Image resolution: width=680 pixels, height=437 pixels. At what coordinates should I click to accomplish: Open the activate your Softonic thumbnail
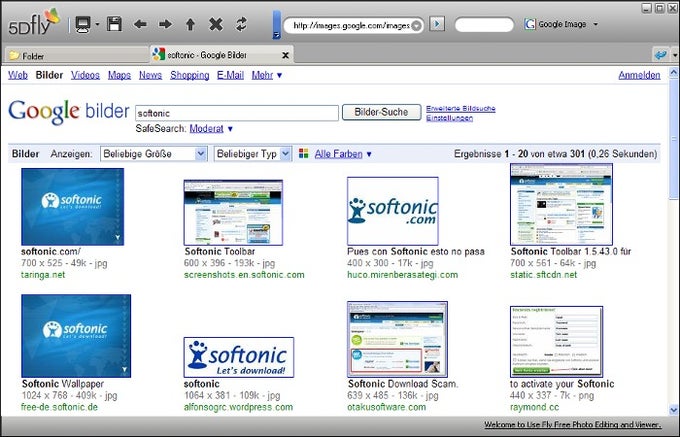(556, 342)
